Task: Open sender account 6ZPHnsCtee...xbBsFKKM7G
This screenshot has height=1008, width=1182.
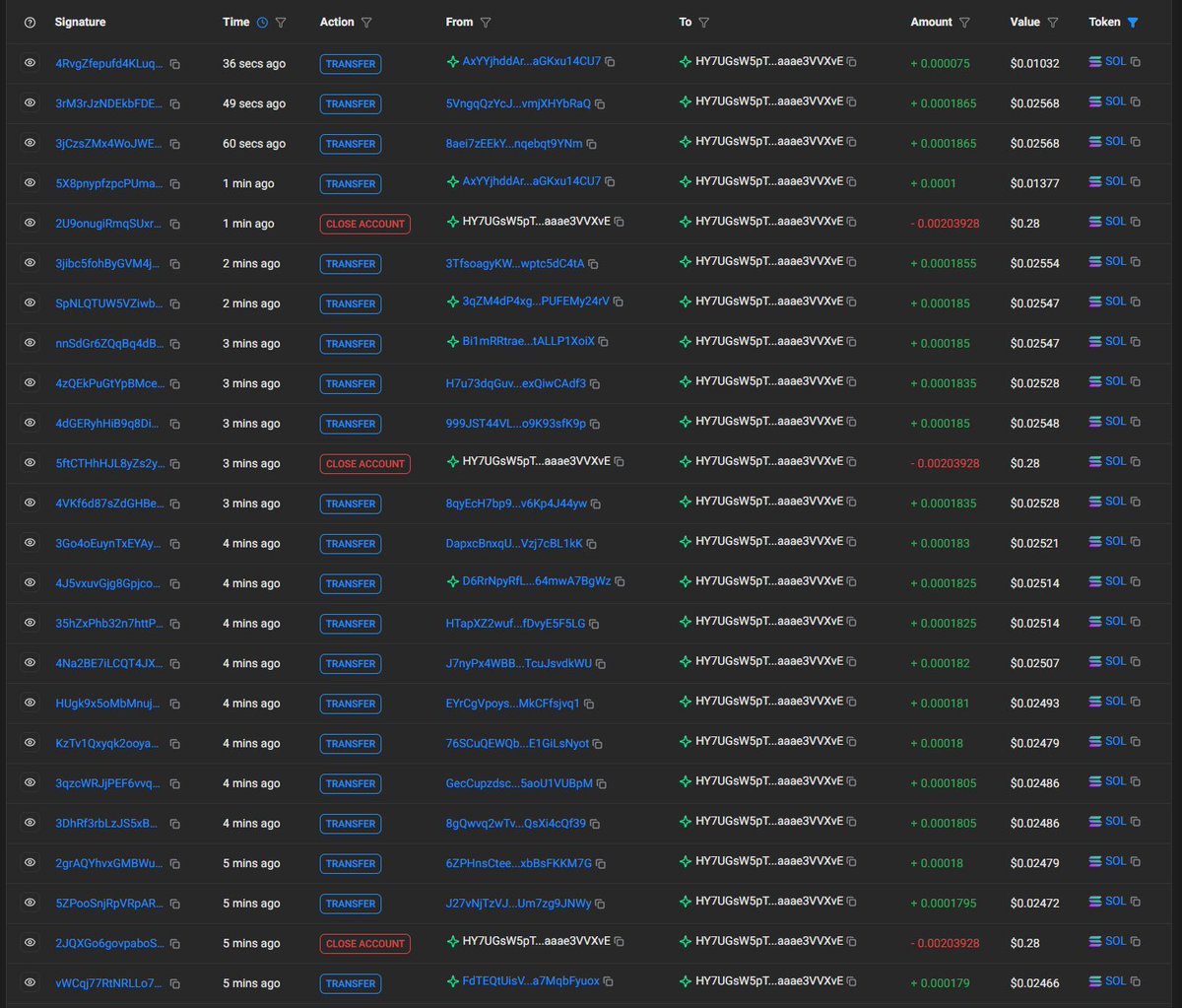Action: [519, 863]
